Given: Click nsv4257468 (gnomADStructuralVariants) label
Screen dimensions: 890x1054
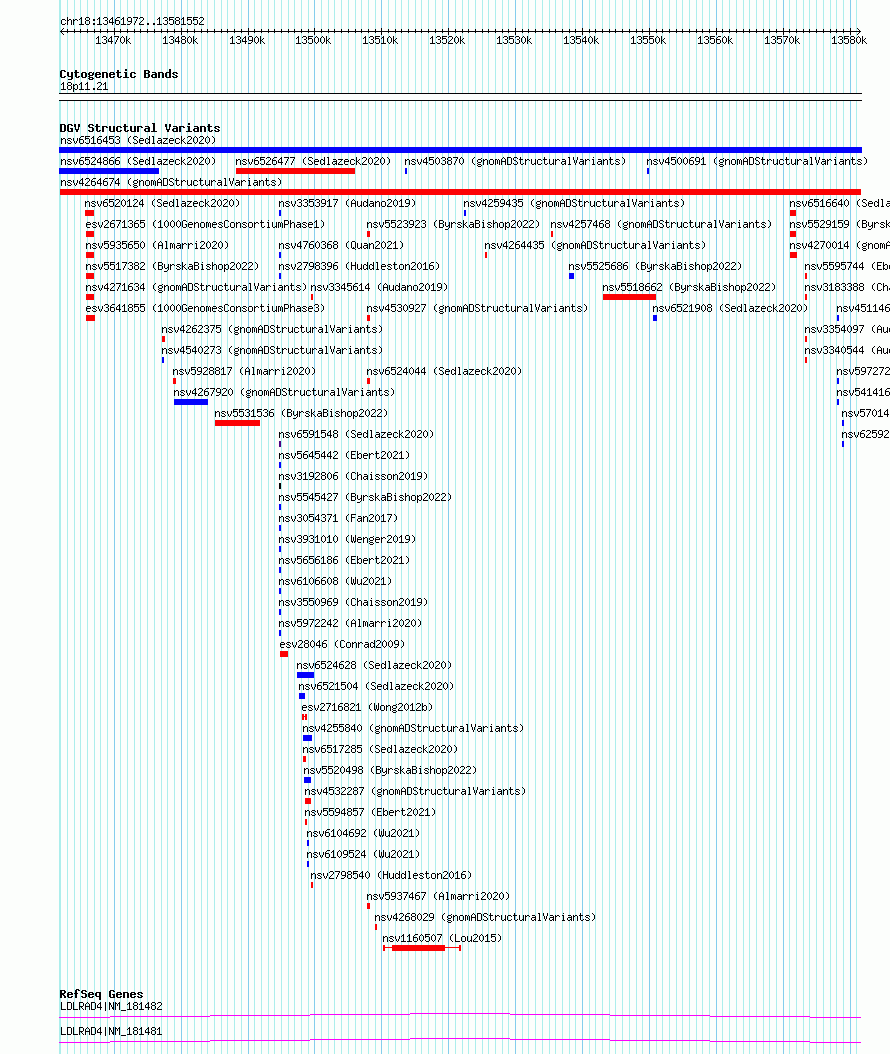Looking at the screenshot, I should pos(661,224).
